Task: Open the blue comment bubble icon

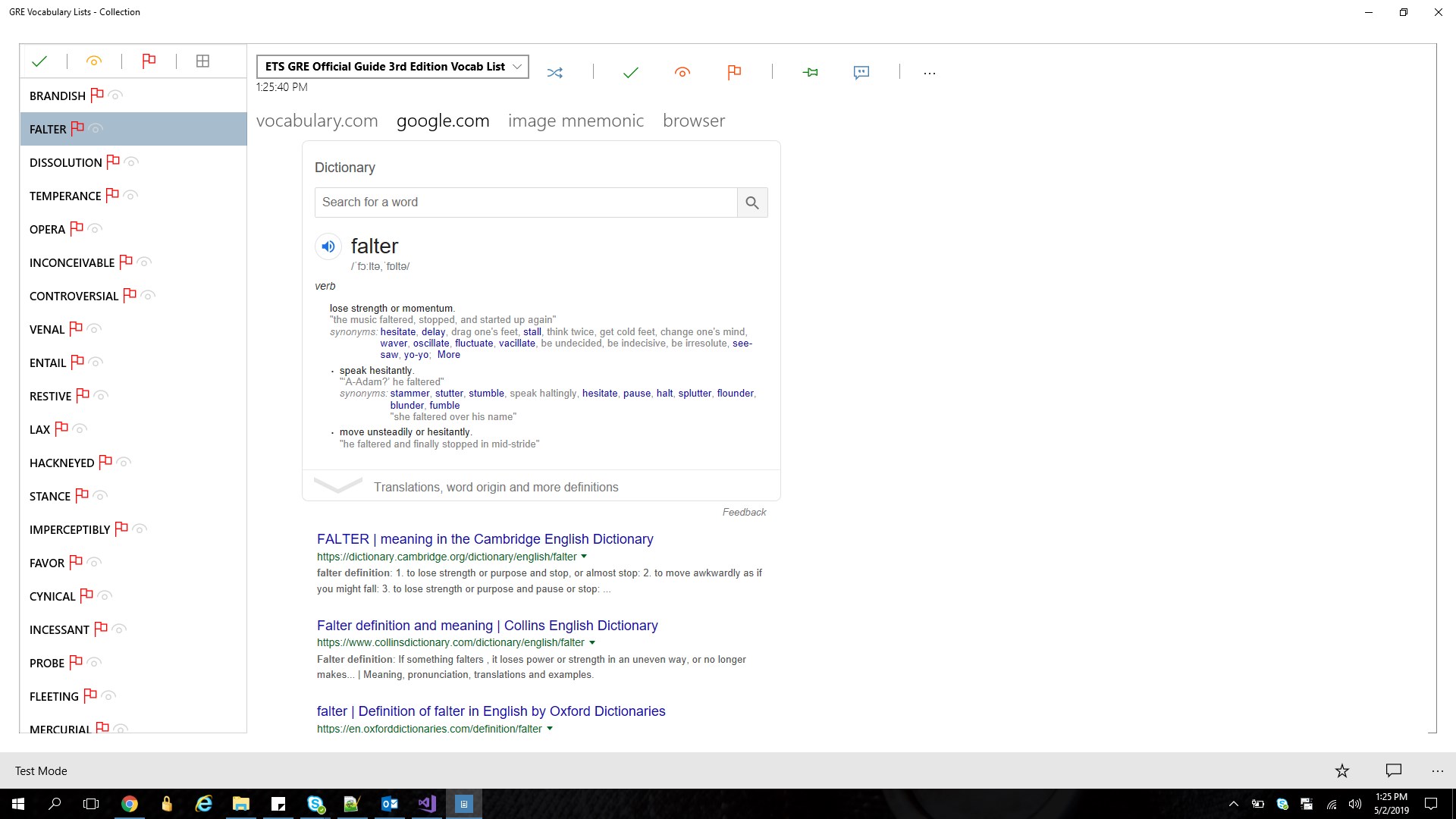Action: [861, 73]
